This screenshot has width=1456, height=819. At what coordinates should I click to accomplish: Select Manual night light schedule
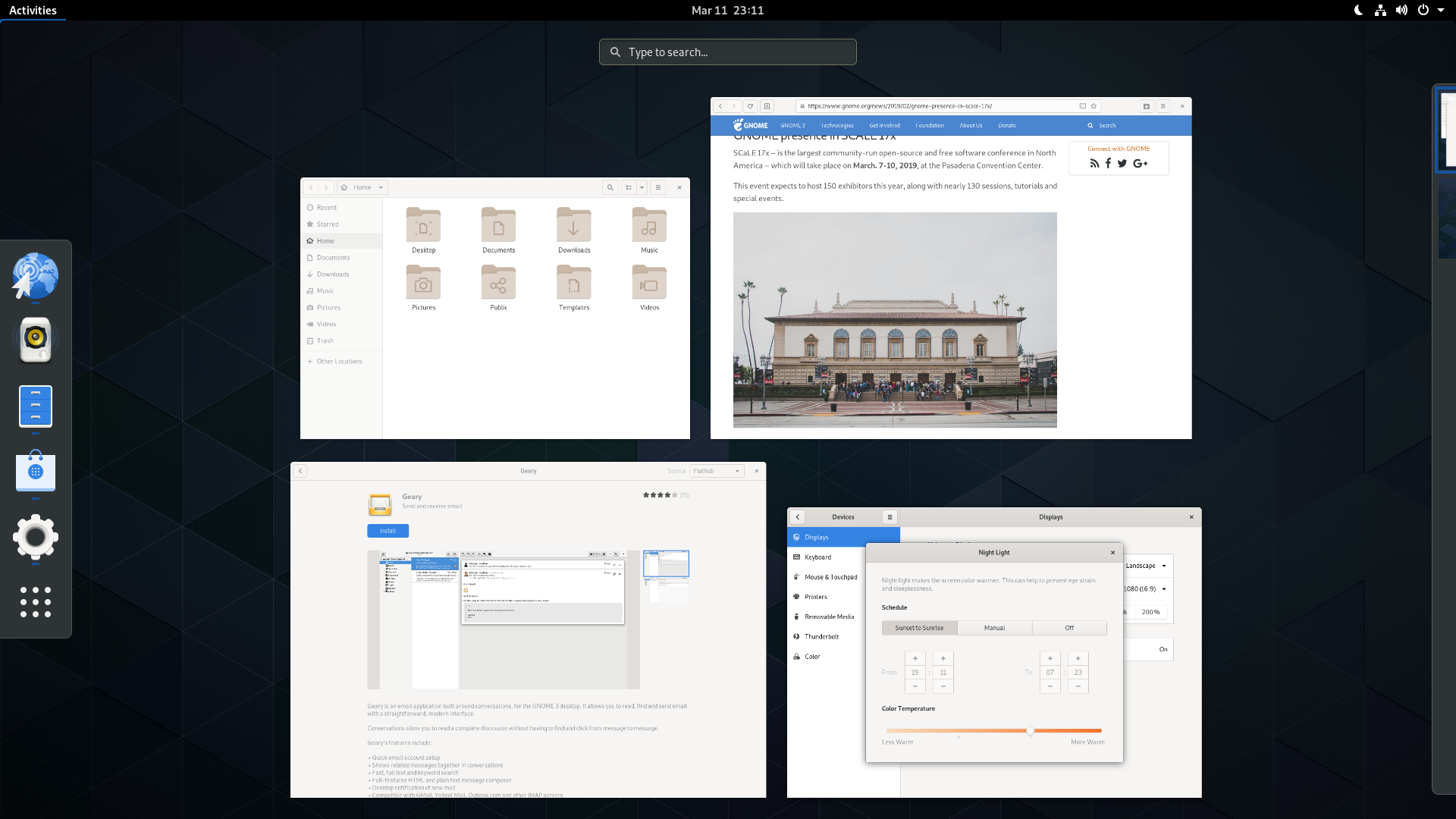tap(994, 628)
